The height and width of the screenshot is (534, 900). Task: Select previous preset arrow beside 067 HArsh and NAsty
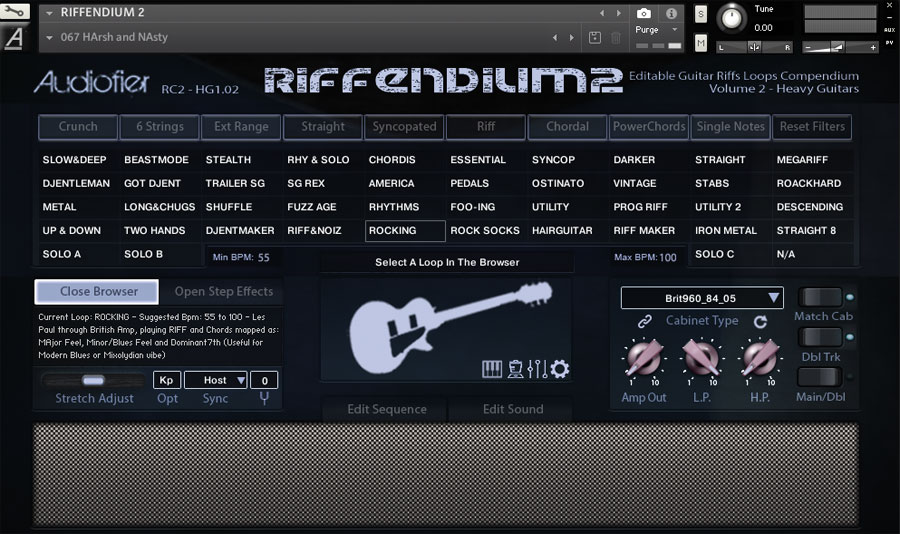[555, 37]
